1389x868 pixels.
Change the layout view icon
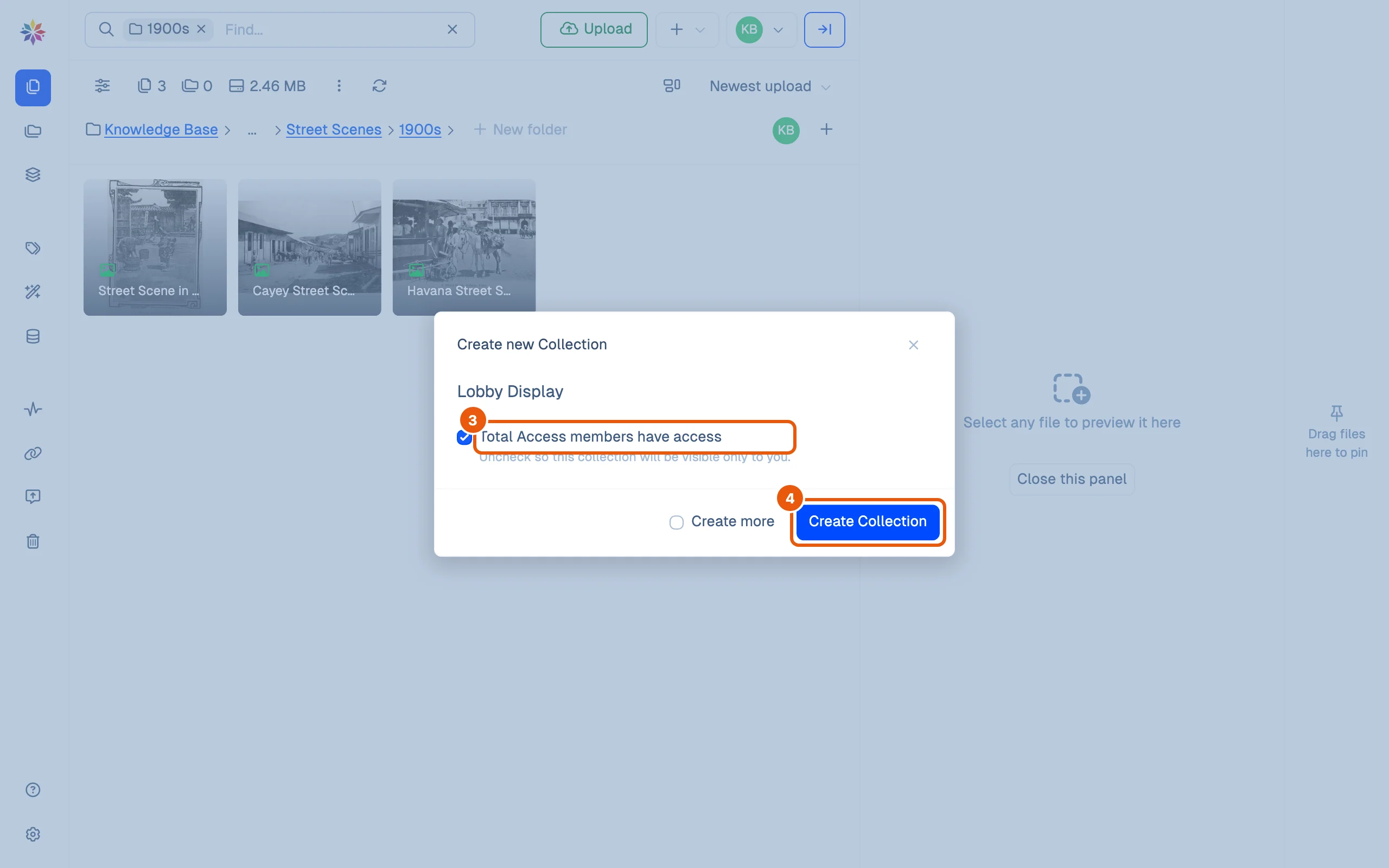click(x=672, y=86)
